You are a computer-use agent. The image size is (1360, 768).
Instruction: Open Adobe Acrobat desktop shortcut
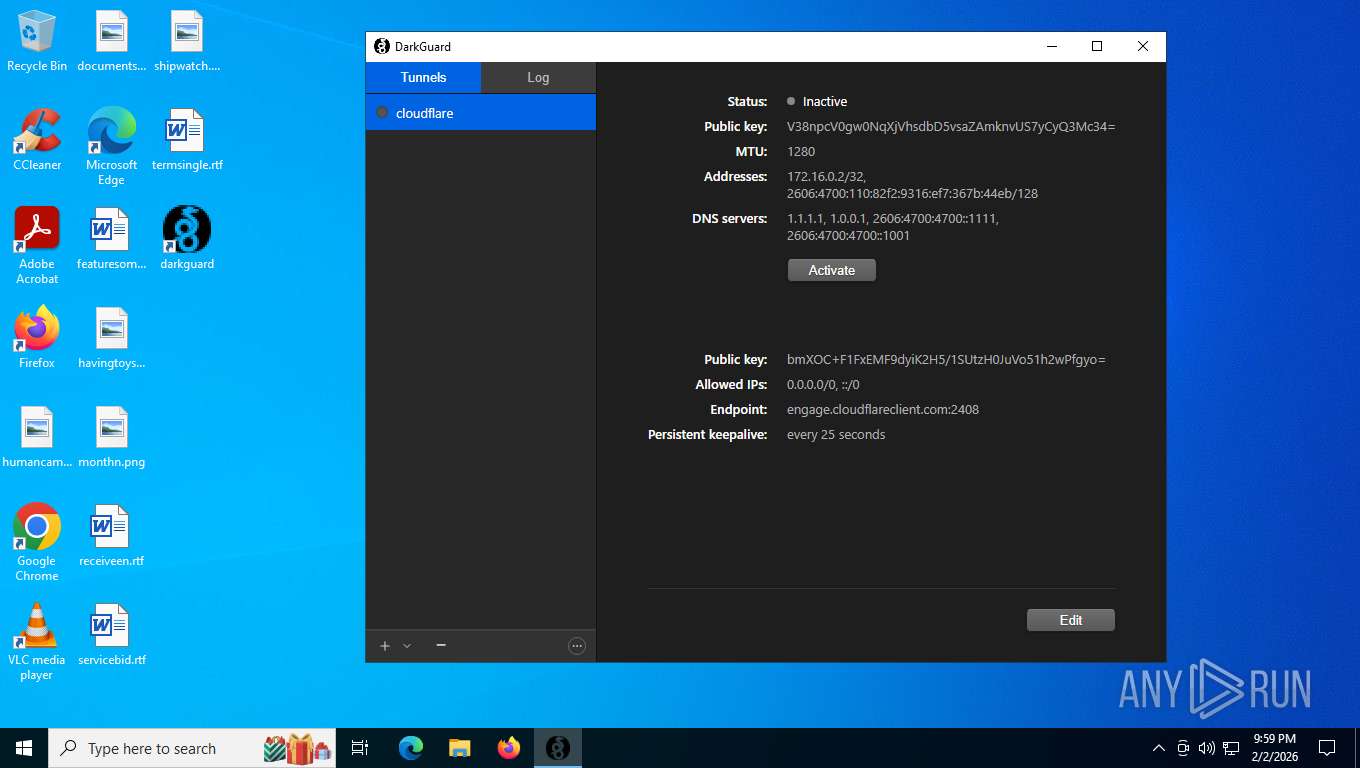tap(37, 246)
